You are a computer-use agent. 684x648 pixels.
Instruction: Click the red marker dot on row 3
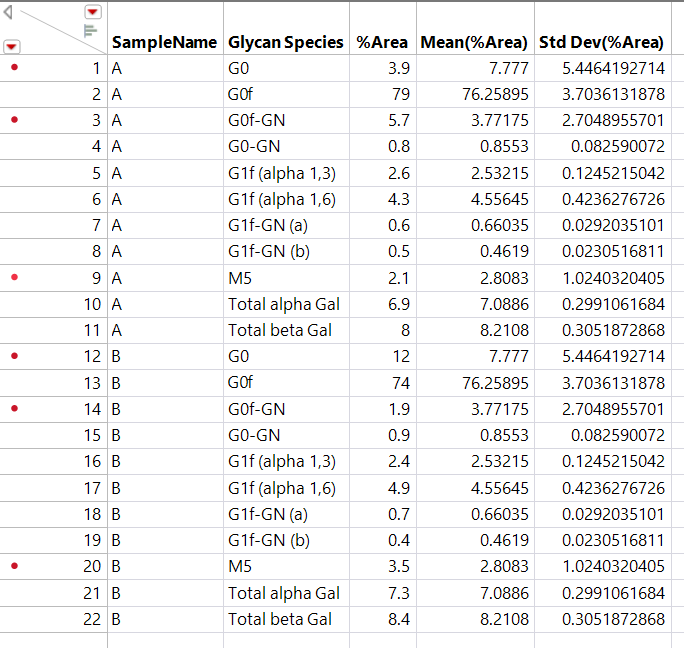click(13, 120)
